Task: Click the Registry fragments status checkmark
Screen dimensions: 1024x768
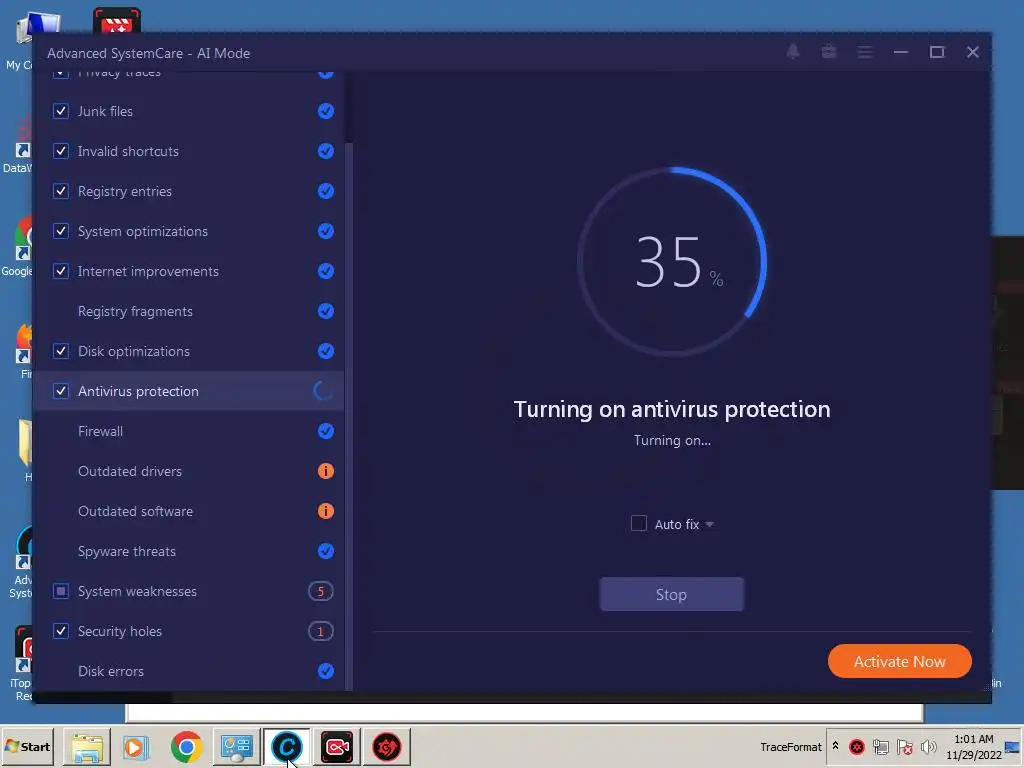Action: point(326,311)
